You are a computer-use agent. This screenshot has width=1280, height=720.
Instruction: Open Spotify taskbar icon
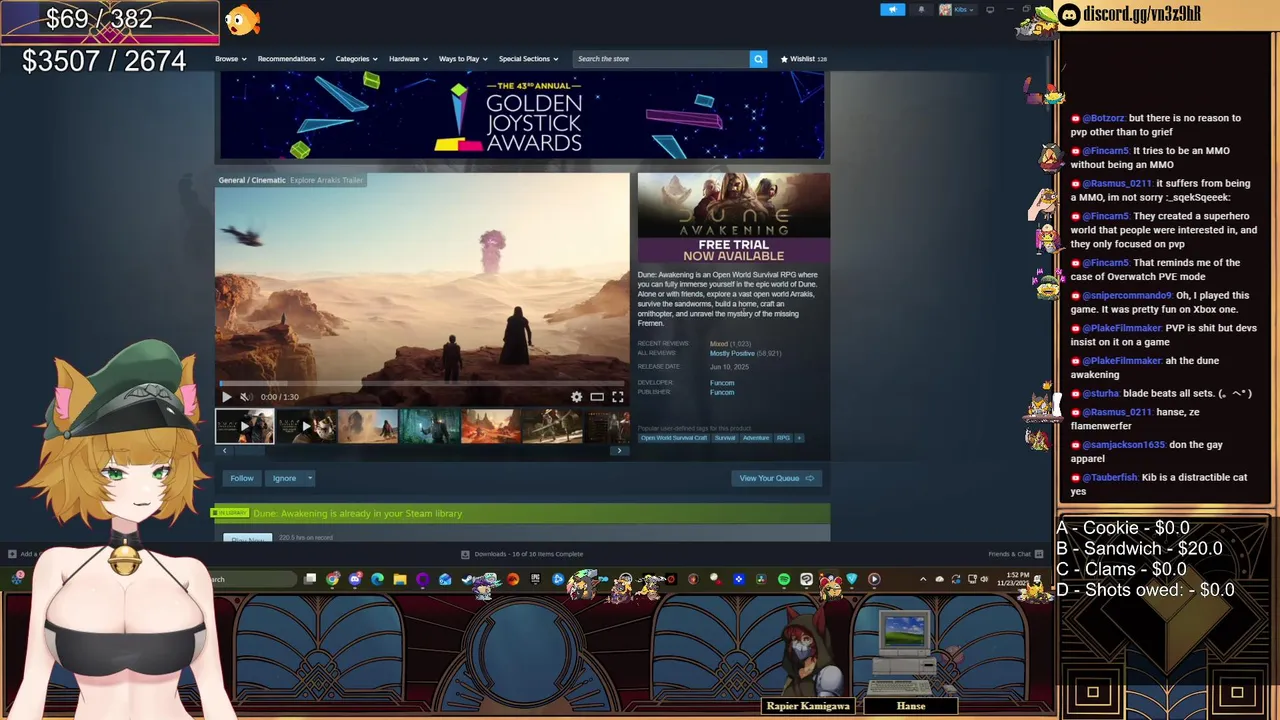784,579
